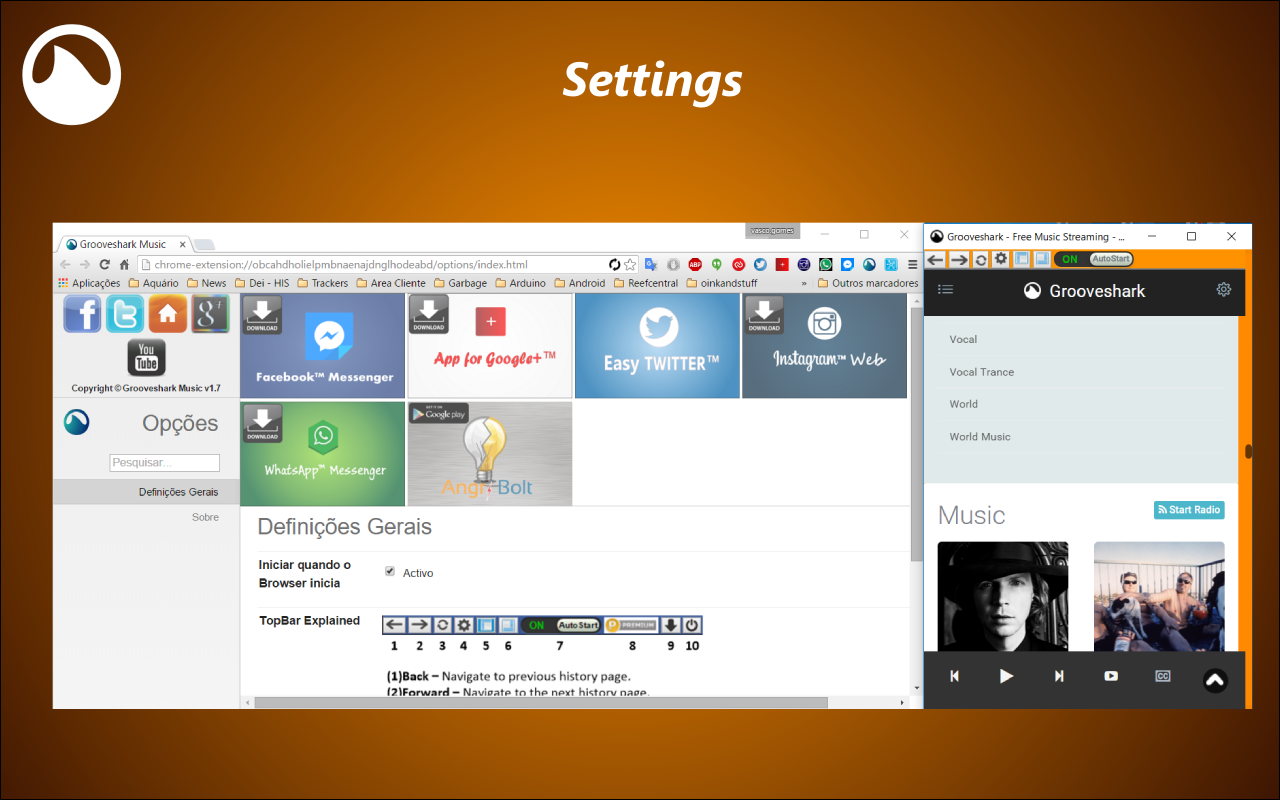
Task: Skip to the next track
Action: pyautogui.click(x=1059, y=676)
